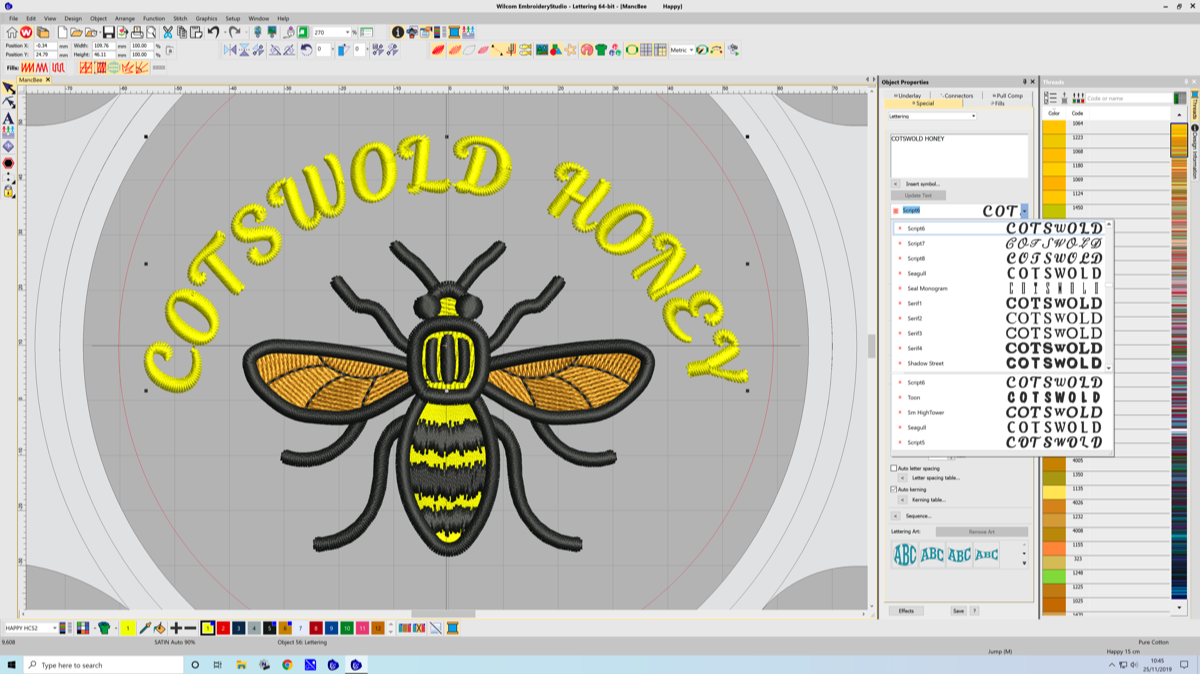This screenshot has height=674, width=1200.
Task: Select the arrow Select Object tool
Action: coord(8,89)
